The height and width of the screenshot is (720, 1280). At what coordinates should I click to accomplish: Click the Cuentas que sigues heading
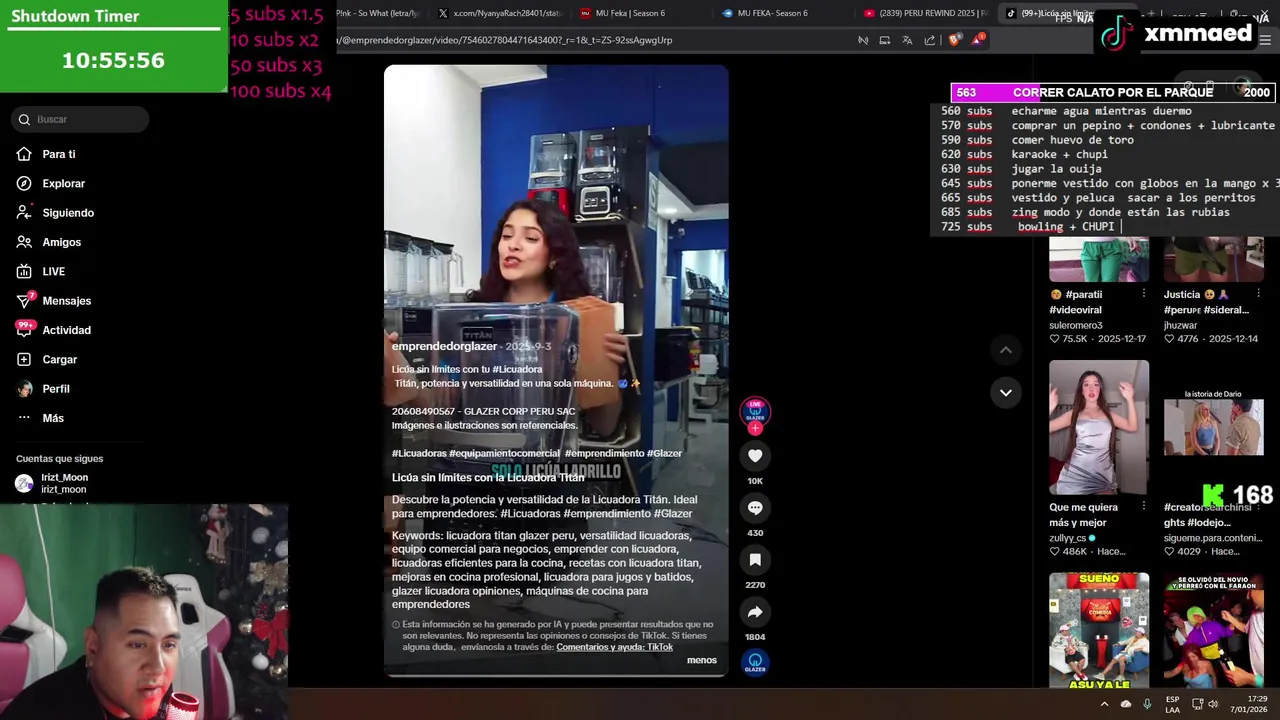pyautogui.click(x=59, y=459)
